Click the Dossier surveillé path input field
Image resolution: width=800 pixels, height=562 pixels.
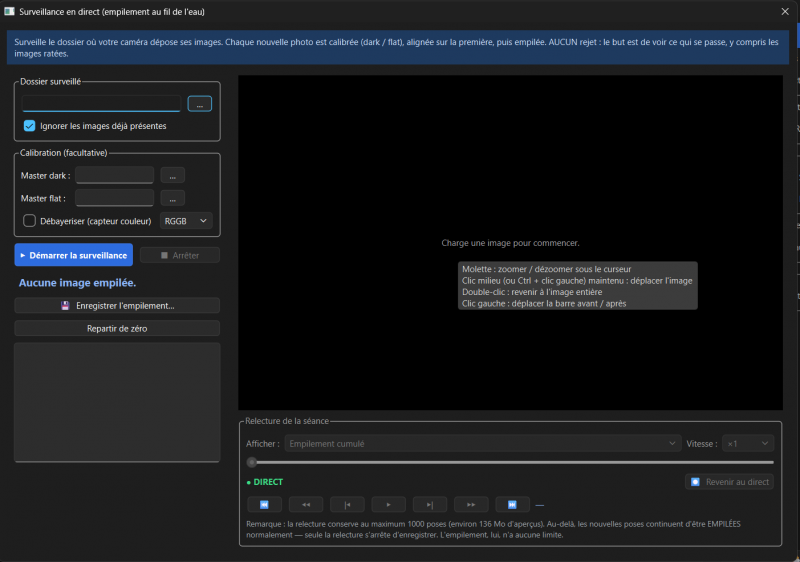point(101,104)
